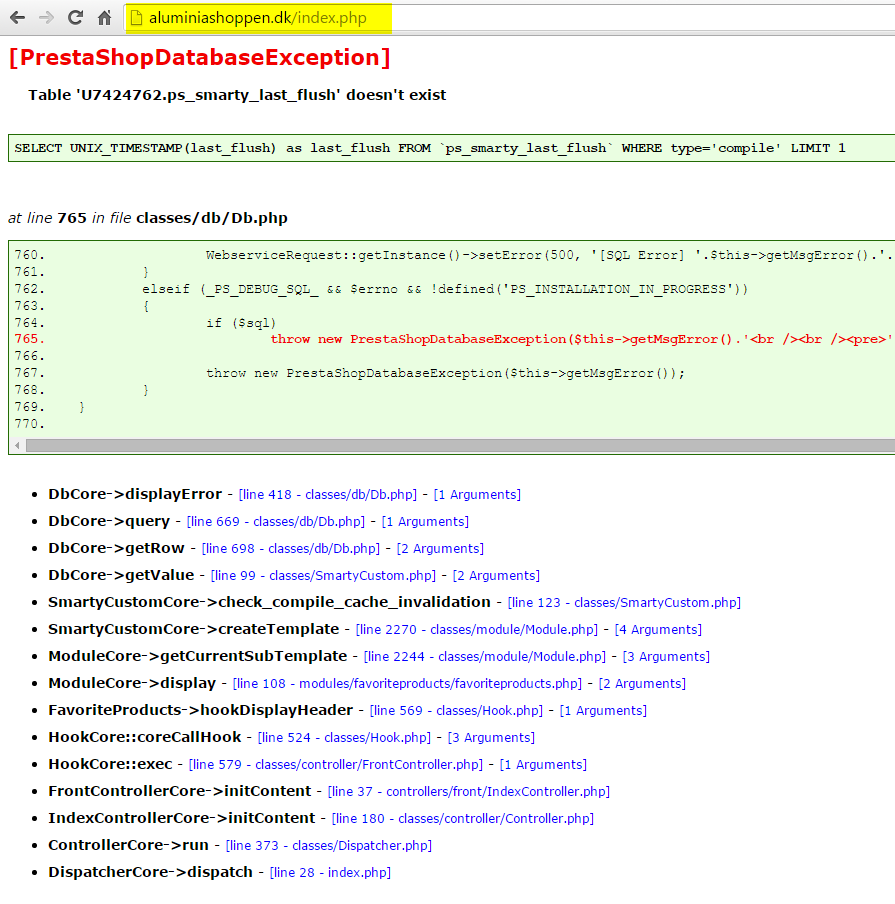This screenshot has width=895, height=904.
Task: Click the "Table 'U7424762.ps_smarty_last_flush' doesn't exist" message
Action: pos(237,95)
